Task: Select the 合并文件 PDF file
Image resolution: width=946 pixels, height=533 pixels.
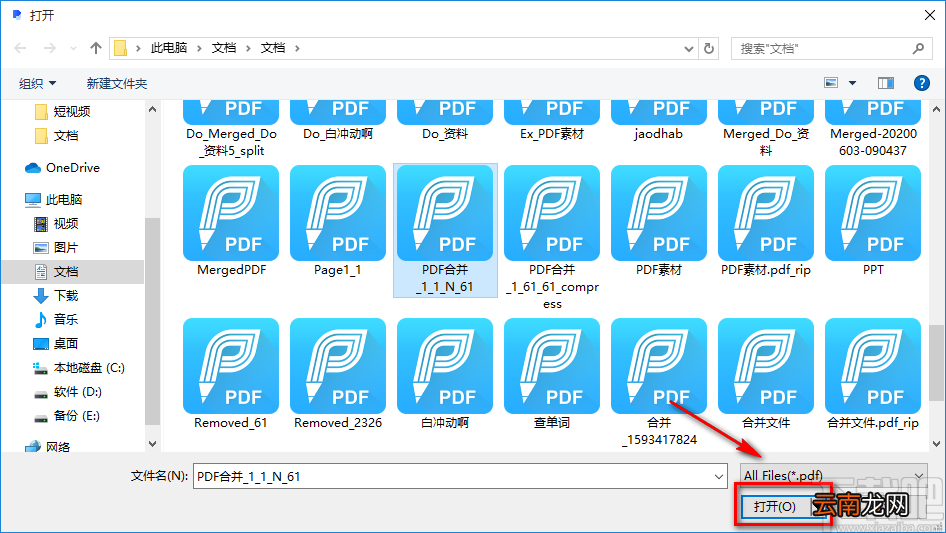Action: [x=766, y=366]
